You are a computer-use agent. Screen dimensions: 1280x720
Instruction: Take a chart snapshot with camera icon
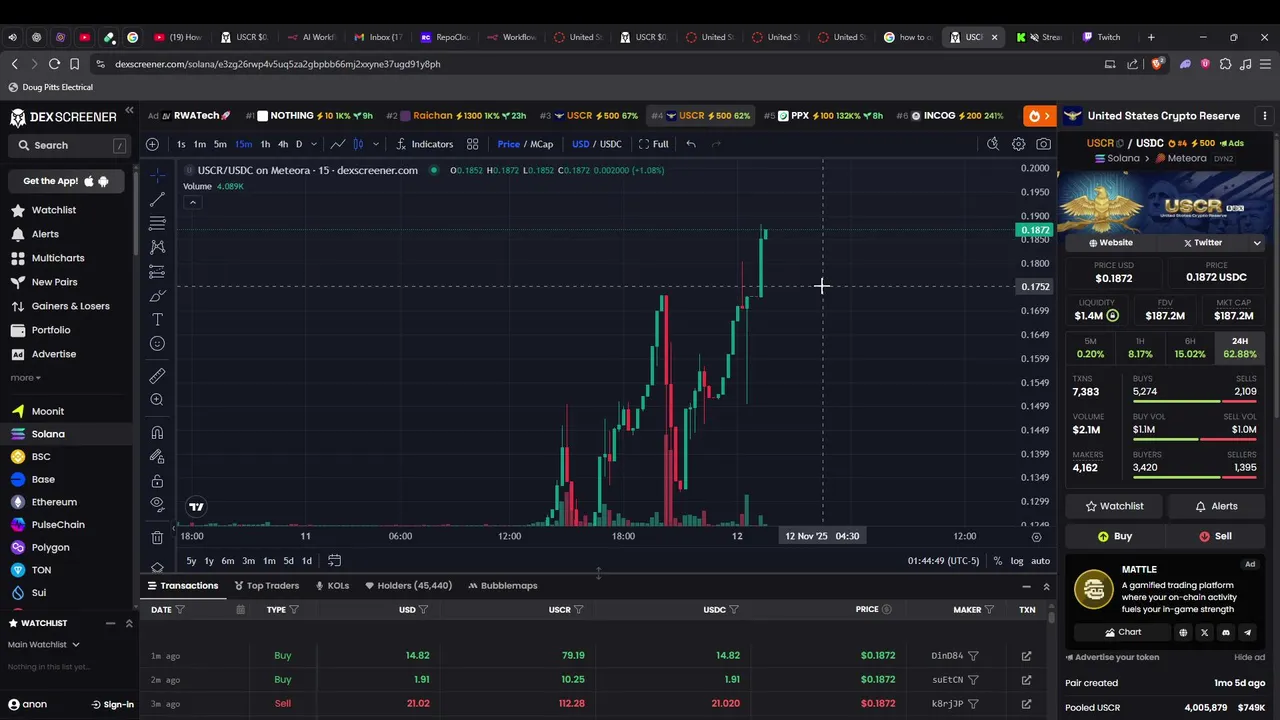(x=1043, y=144)
